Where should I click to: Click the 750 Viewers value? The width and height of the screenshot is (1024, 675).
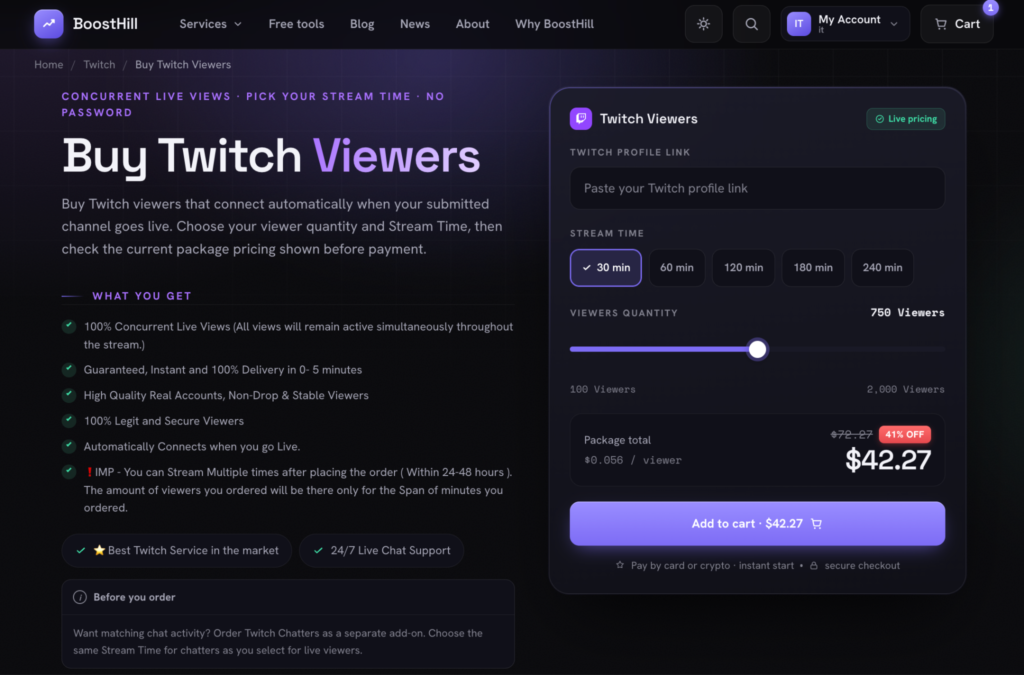pyautogui.click(x=907, y=313)
